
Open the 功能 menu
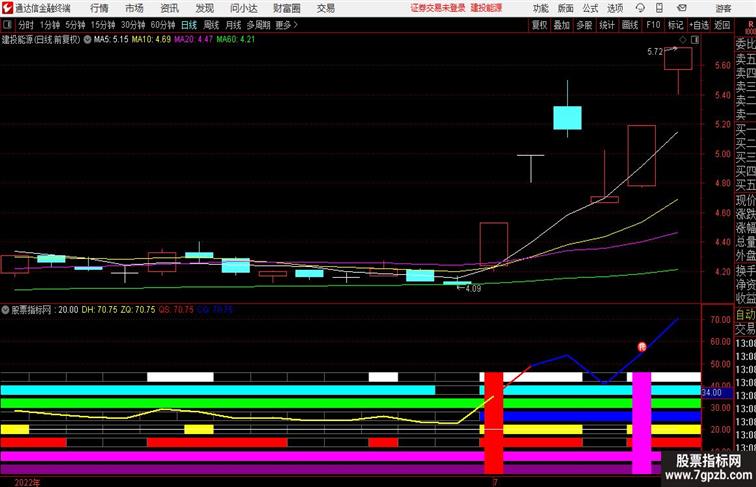(x=540, y=8)
